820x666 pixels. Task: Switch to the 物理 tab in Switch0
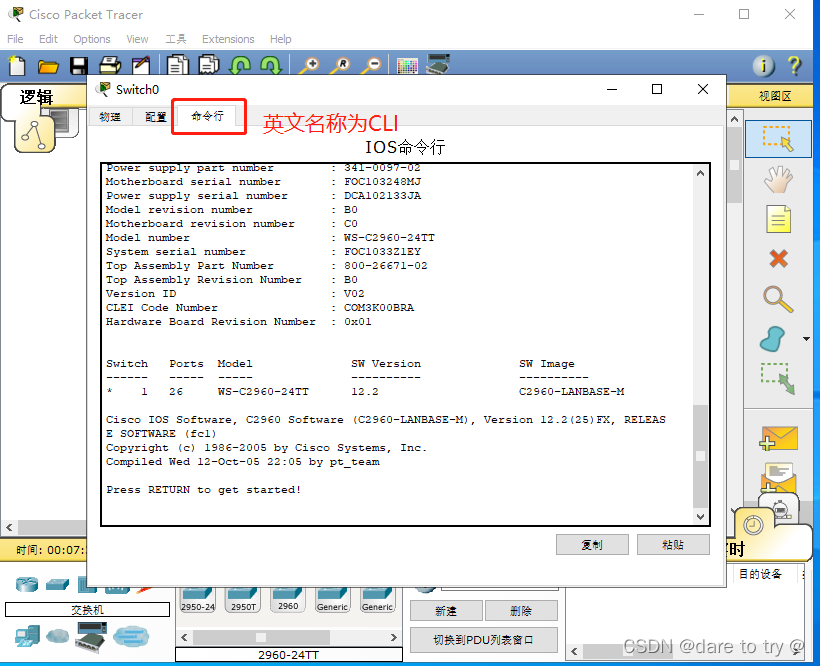110,117
